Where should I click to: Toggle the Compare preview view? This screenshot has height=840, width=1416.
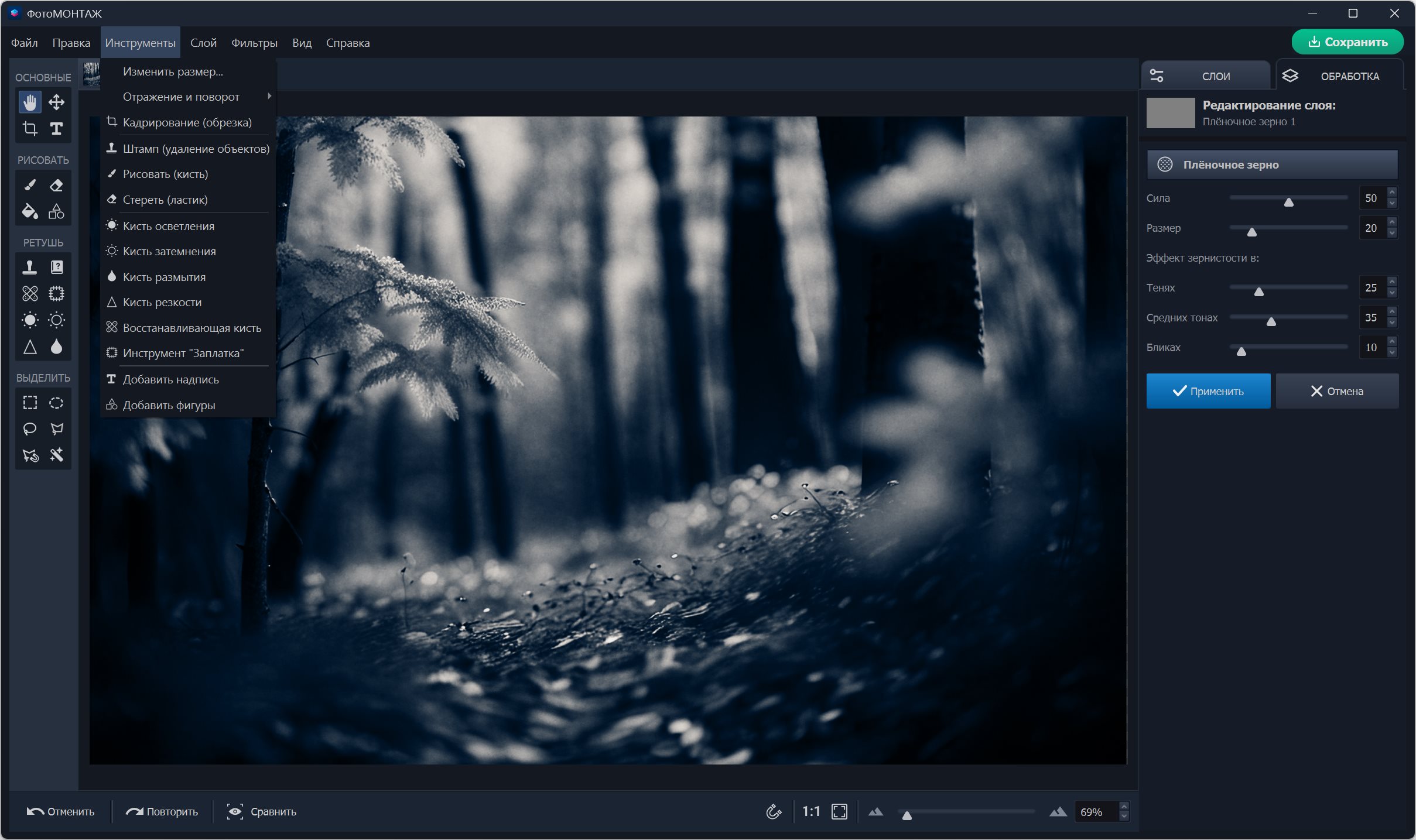(262, 811)
